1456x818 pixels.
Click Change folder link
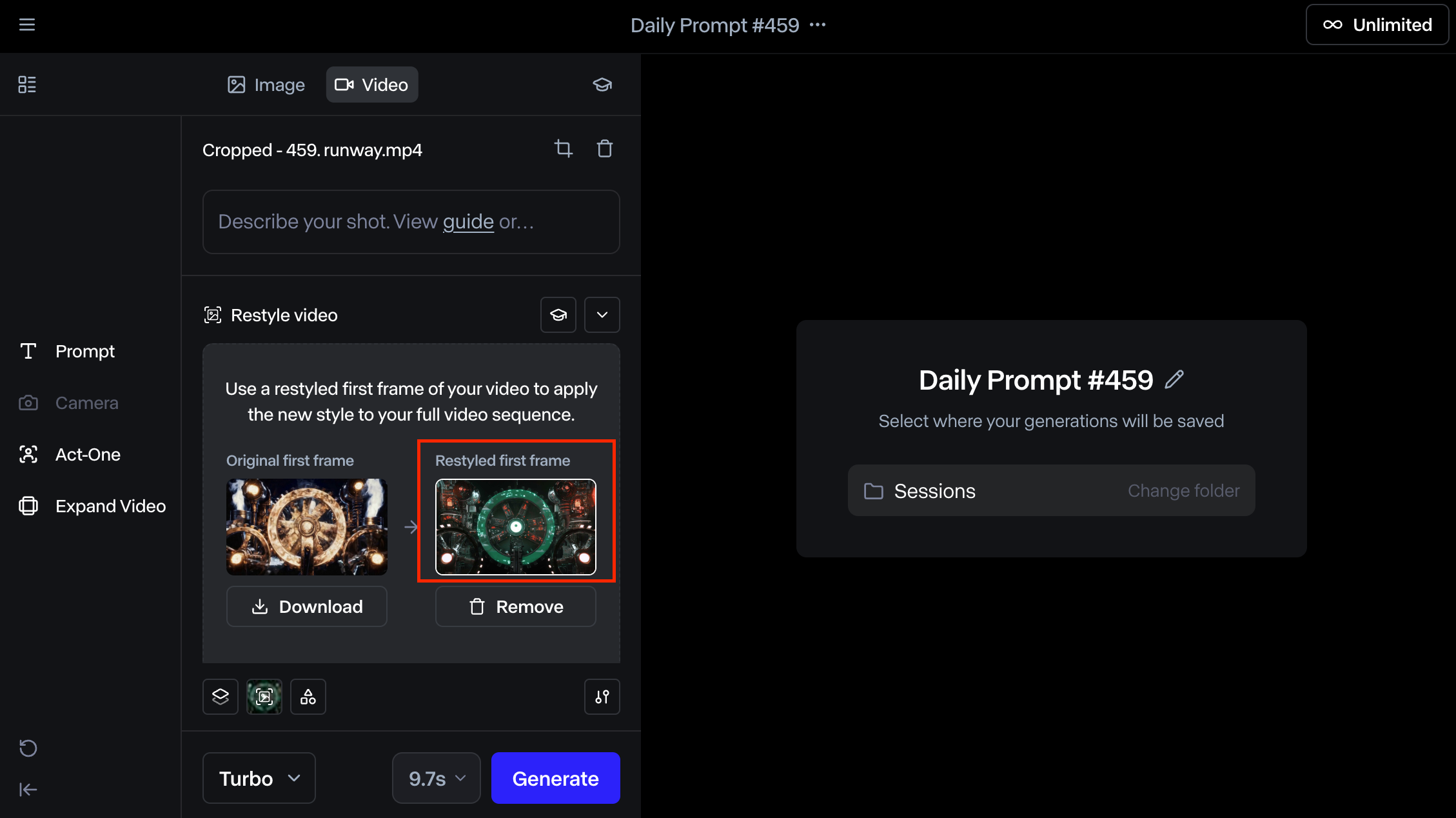1183,490
